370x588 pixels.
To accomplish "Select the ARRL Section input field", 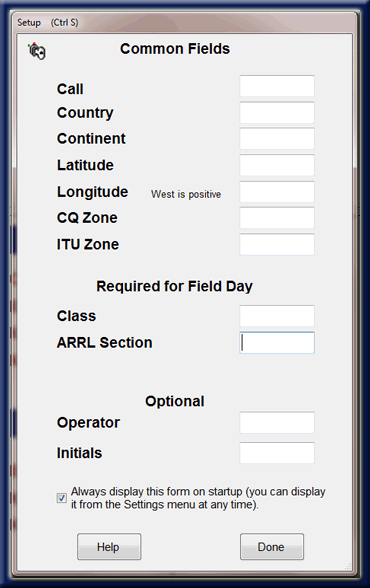I will click(x=277, y=342).
